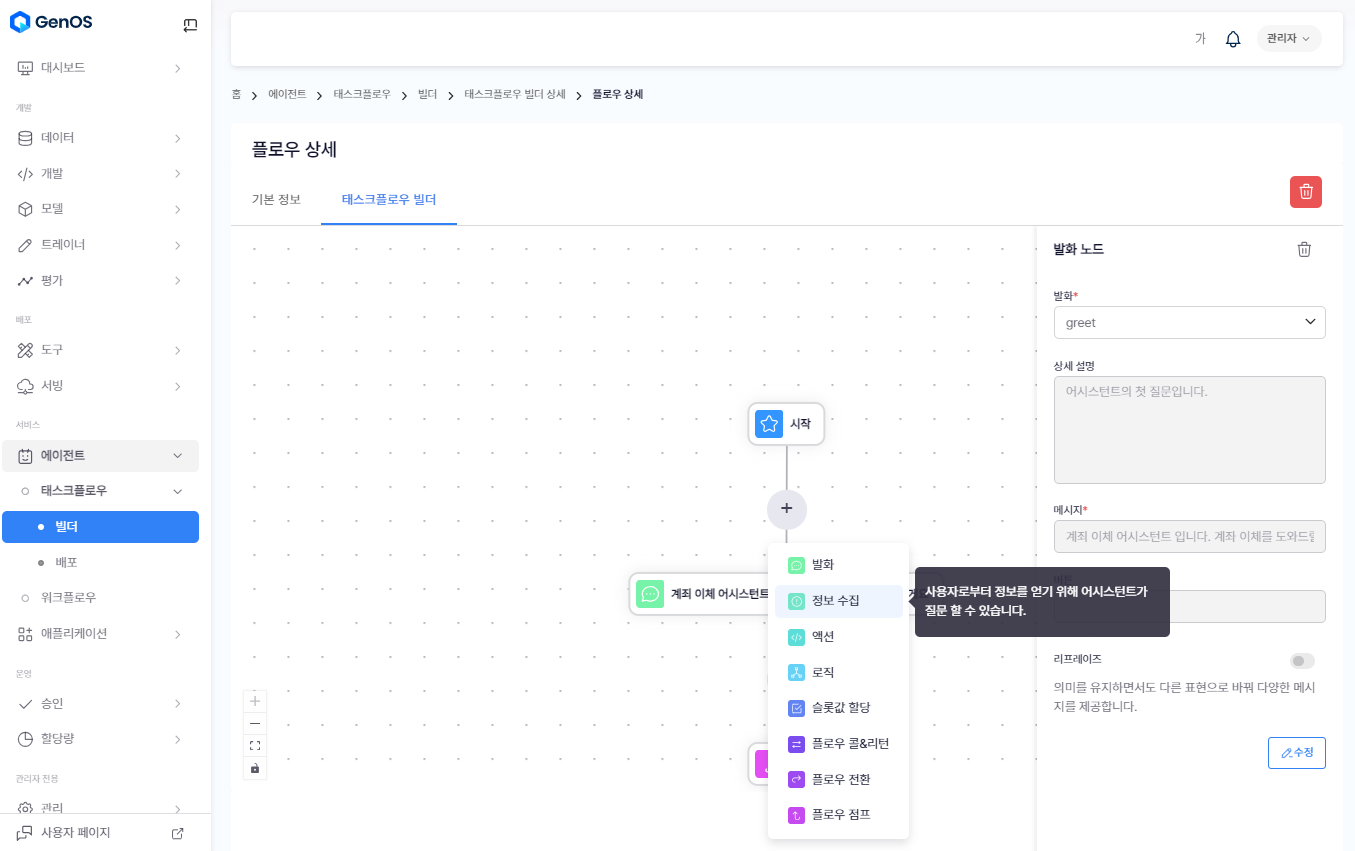Viewport: 1355px width, 851px height.
Task: Enable the 리프레이즈 toggle switch
Action: coord(1302,661)
